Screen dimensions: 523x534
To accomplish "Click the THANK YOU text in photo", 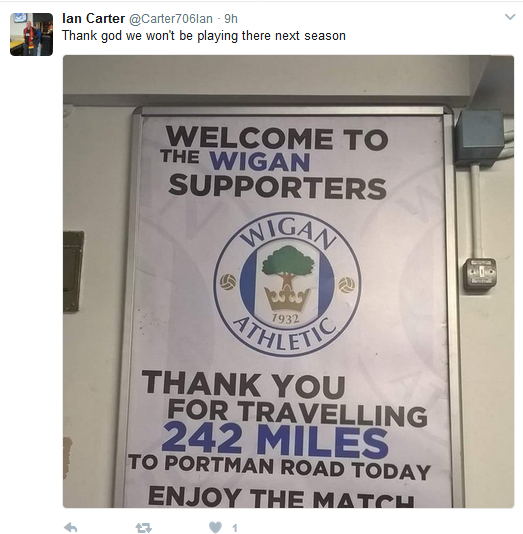I will (243, 386).
